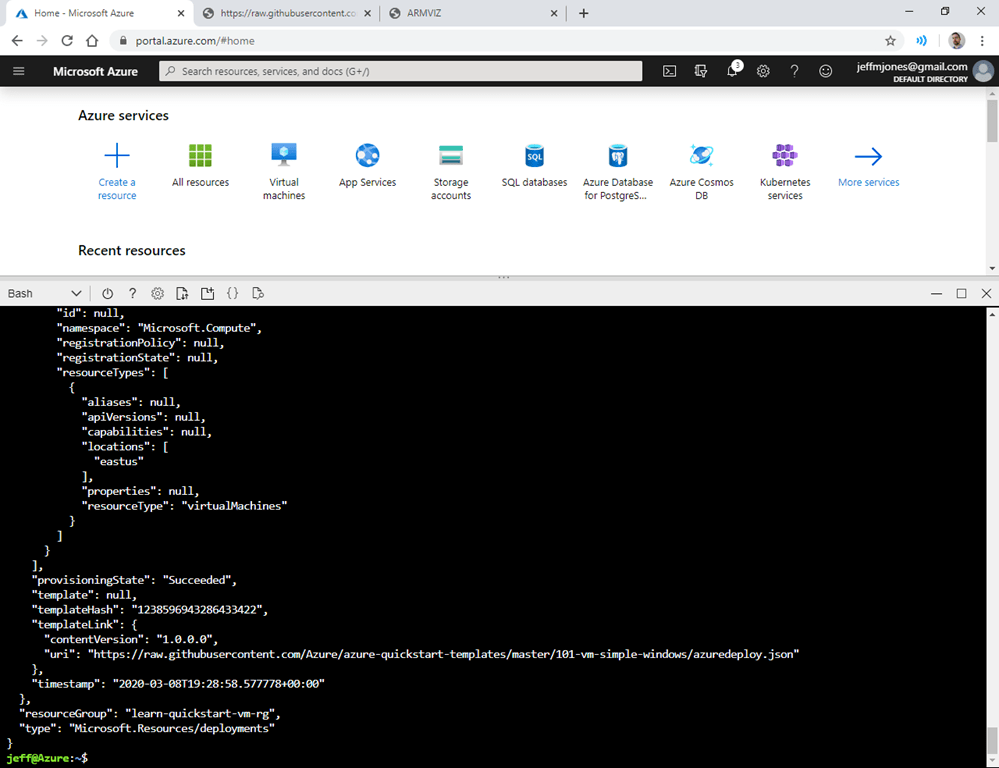This screenshot has width=999, height=768.
Task: Click the "templateHash" value line
Action: [150, 609]
